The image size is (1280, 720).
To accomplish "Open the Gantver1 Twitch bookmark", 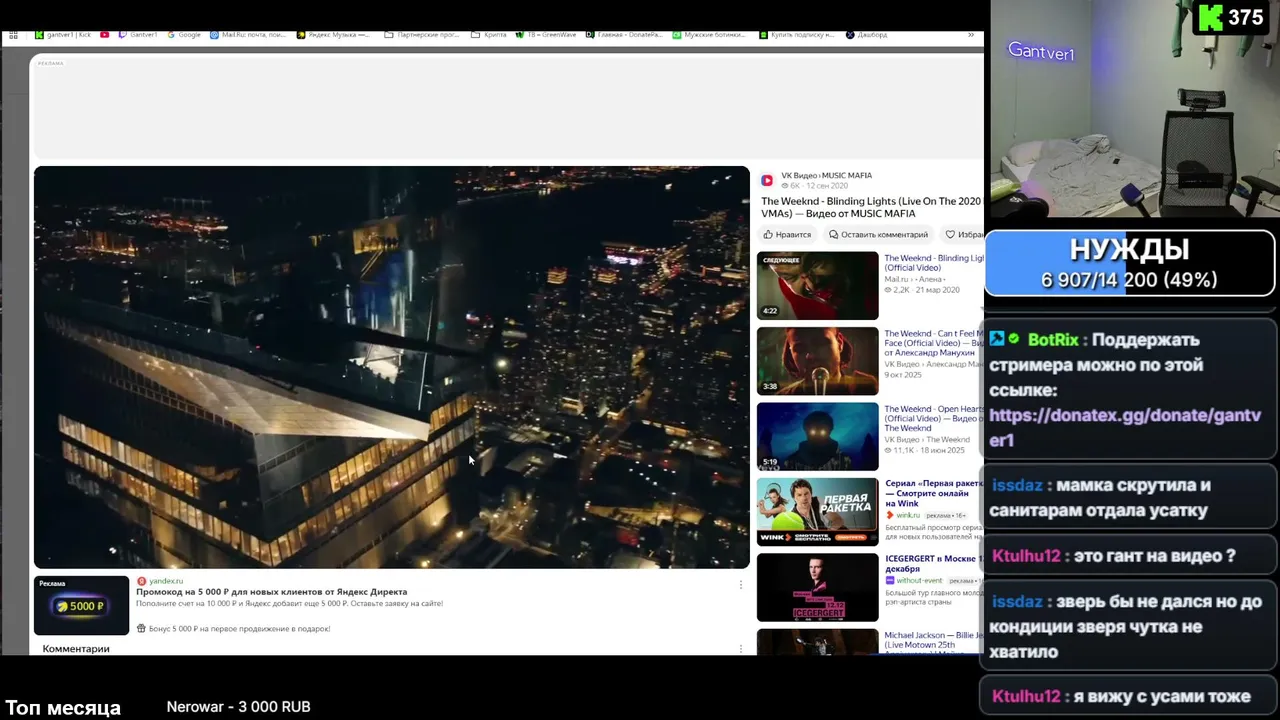I will point(138,35).
